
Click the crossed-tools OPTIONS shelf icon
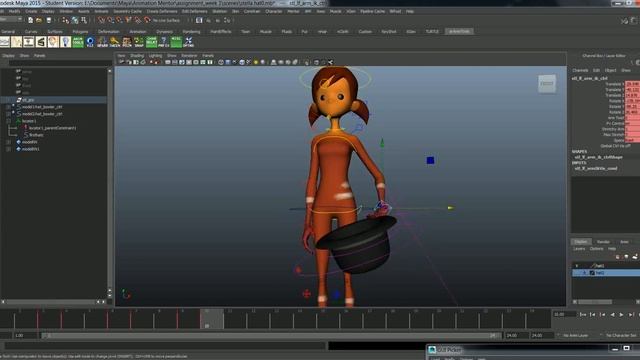188,42
